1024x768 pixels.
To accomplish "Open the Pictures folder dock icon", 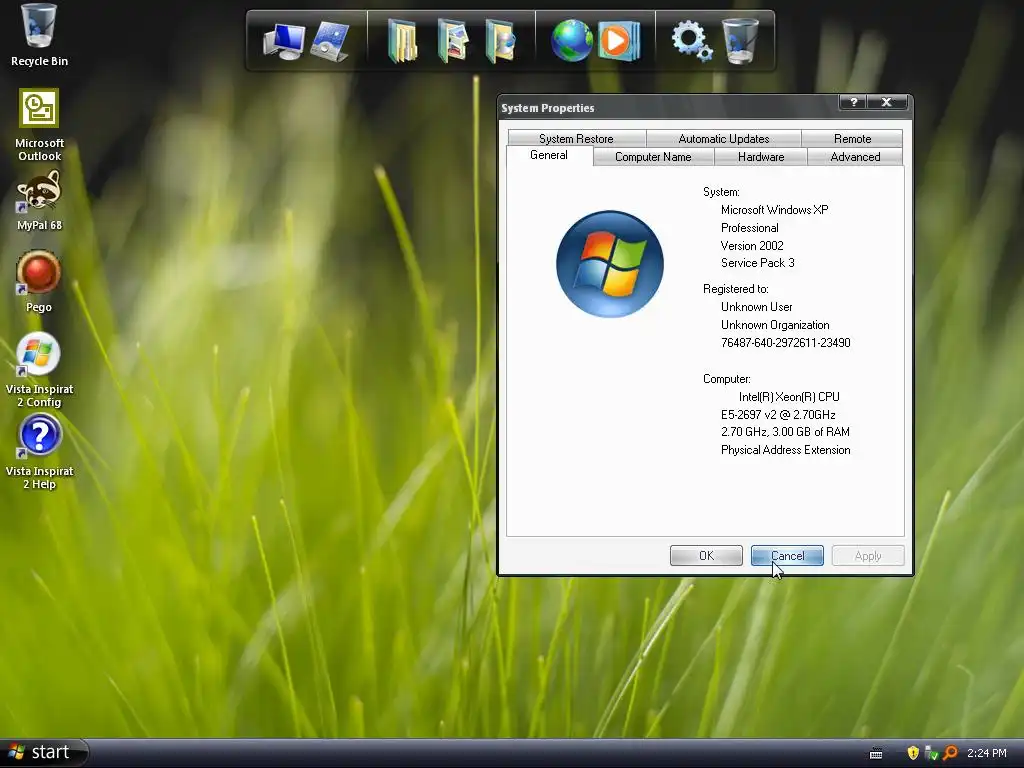I will 453,41.
